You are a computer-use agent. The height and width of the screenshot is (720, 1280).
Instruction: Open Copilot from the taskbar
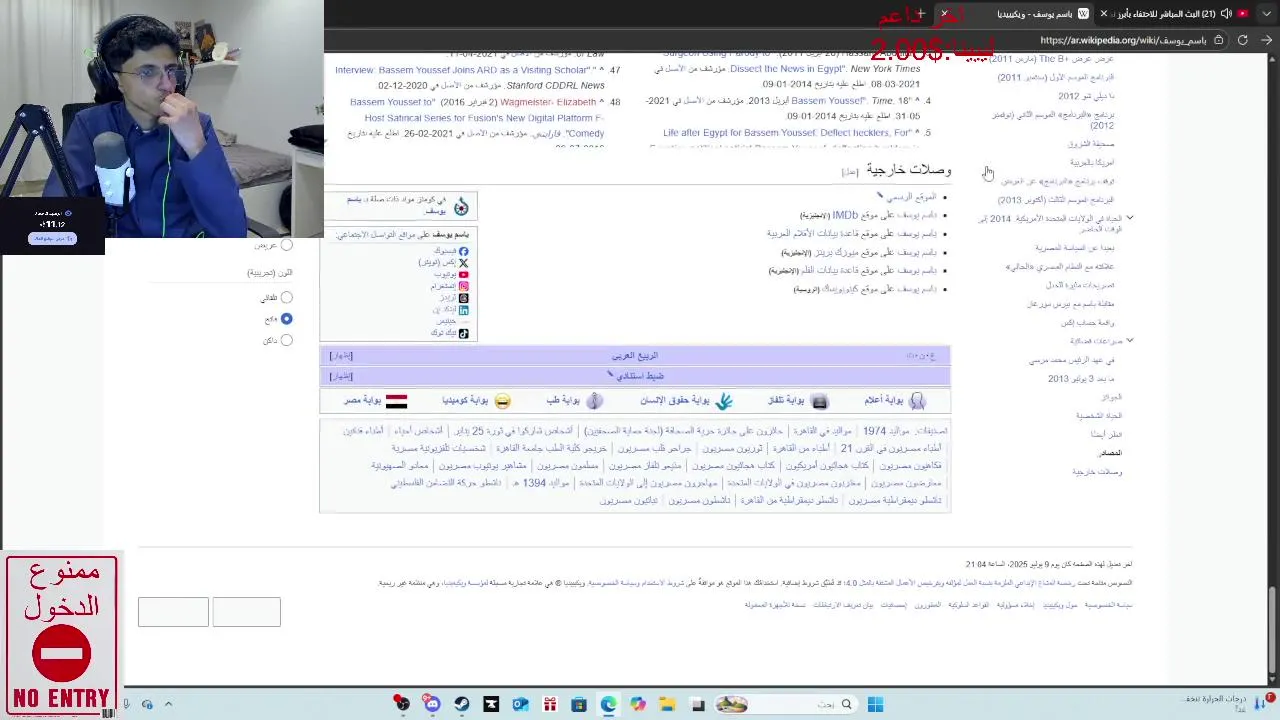click(638, 704)
